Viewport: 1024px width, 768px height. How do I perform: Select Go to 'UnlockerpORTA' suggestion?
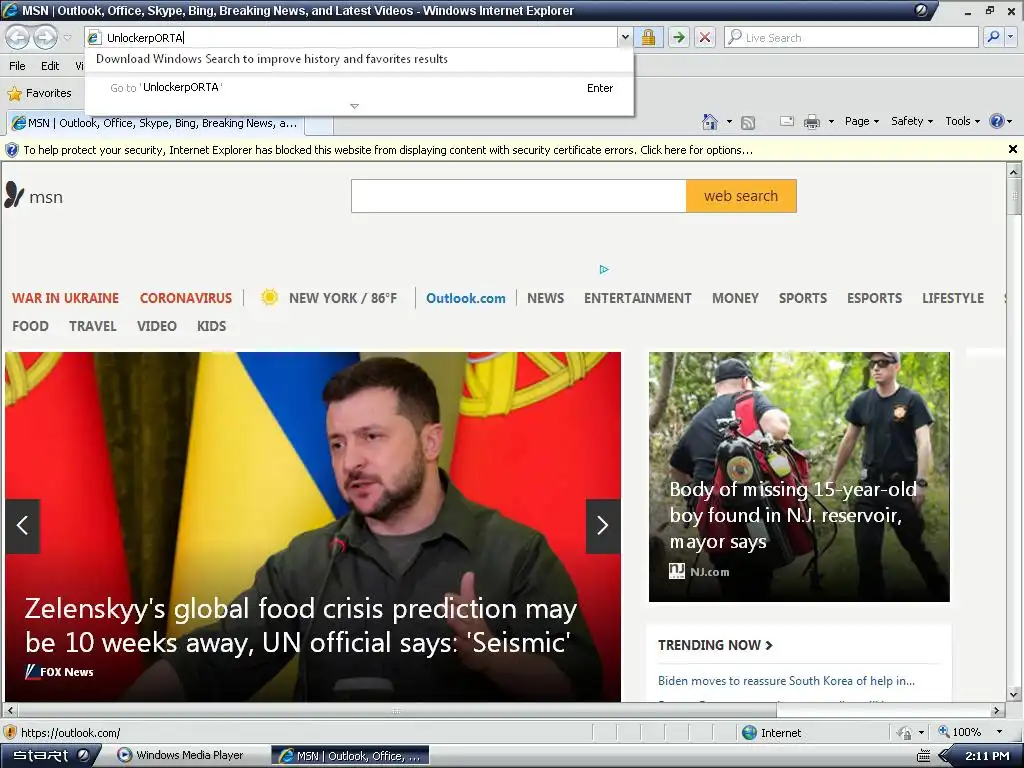359,88
